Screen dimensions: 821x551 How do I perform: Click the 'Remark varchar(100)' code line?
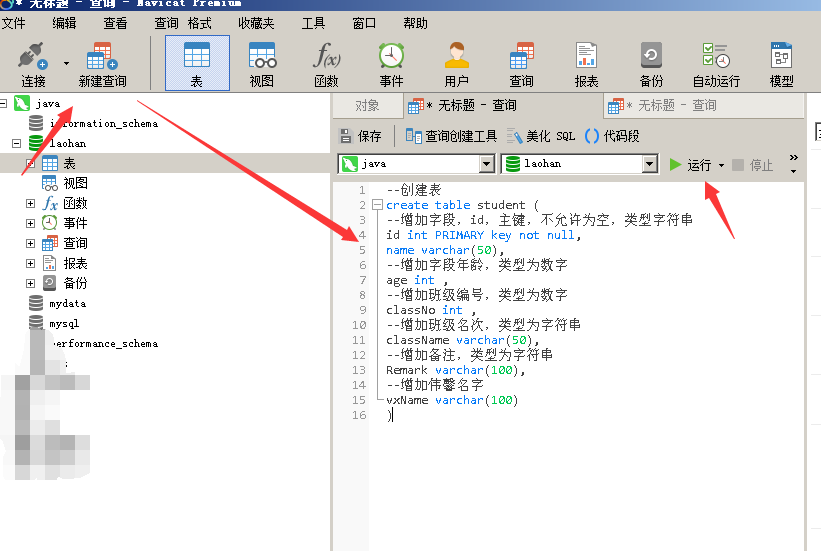pyautogui.click(x=456, y=370)
